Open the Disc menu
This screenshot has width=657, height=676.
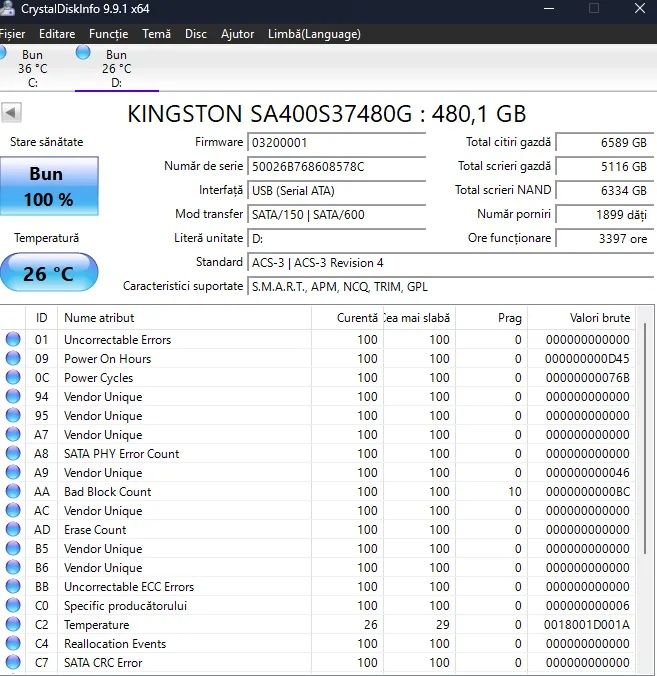click(x=196, y=34)
